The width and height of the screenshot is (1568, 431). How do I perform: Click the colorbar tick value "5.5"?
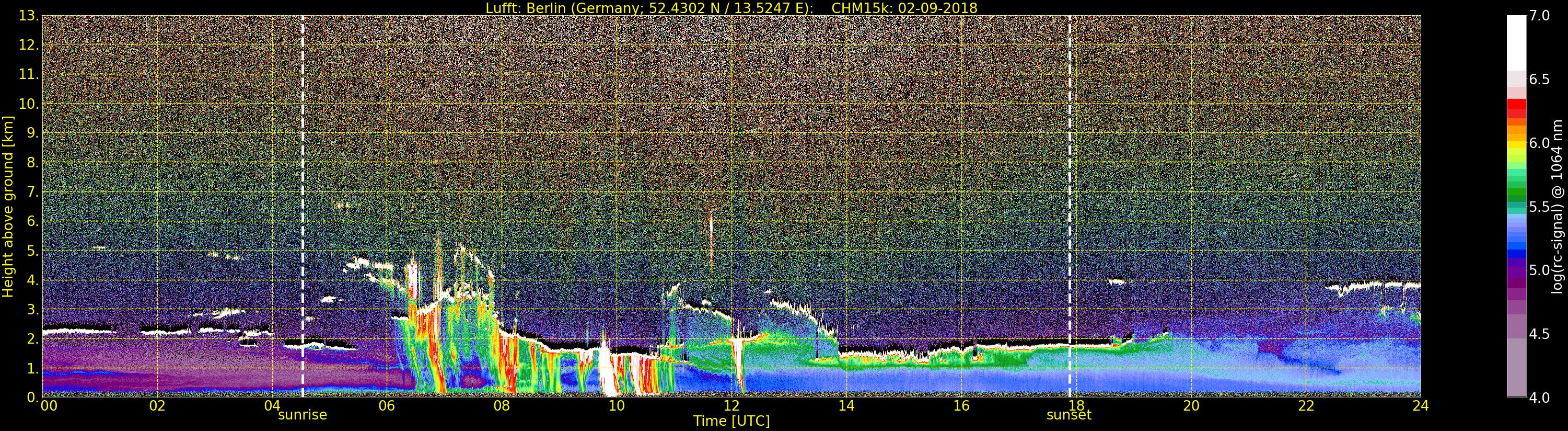click(x=1539, y=207)
